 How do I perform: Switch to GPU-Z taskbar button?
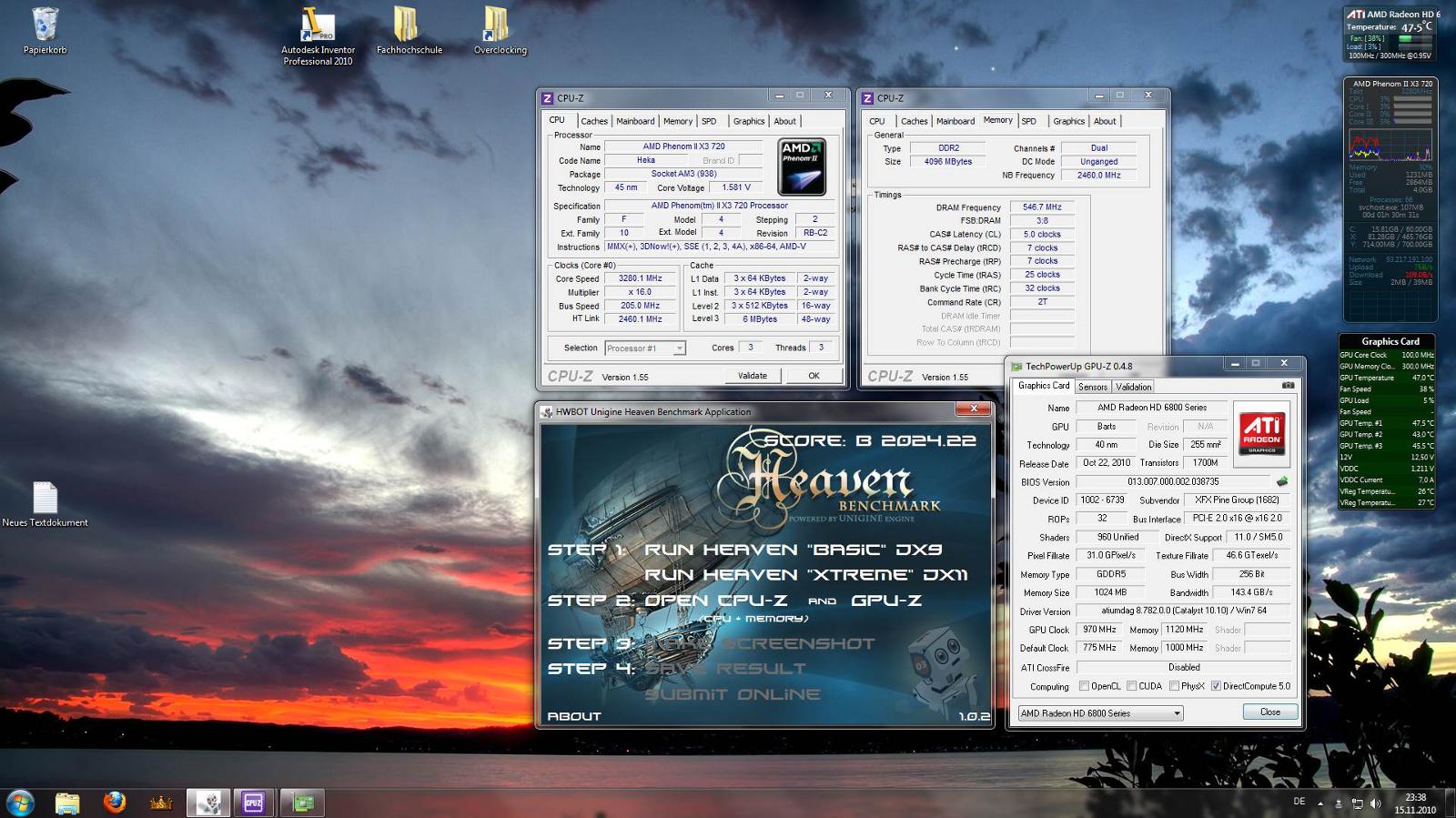[x=302, y=803]
